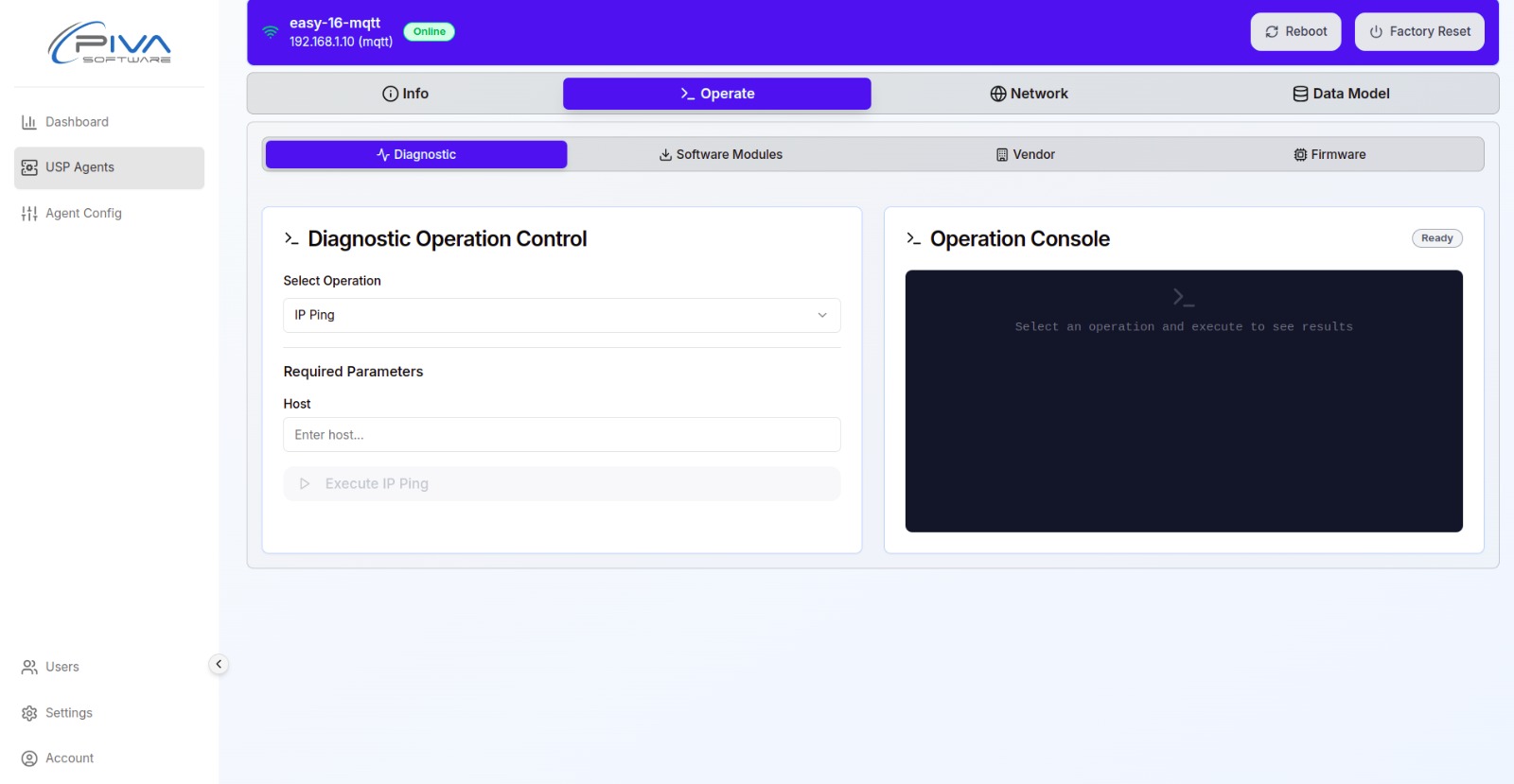Image resolution: width=1514 pixels, height=784 pixels.
Task: Select the Software Modules sub-tab
Action: click(x=720, y=155)
